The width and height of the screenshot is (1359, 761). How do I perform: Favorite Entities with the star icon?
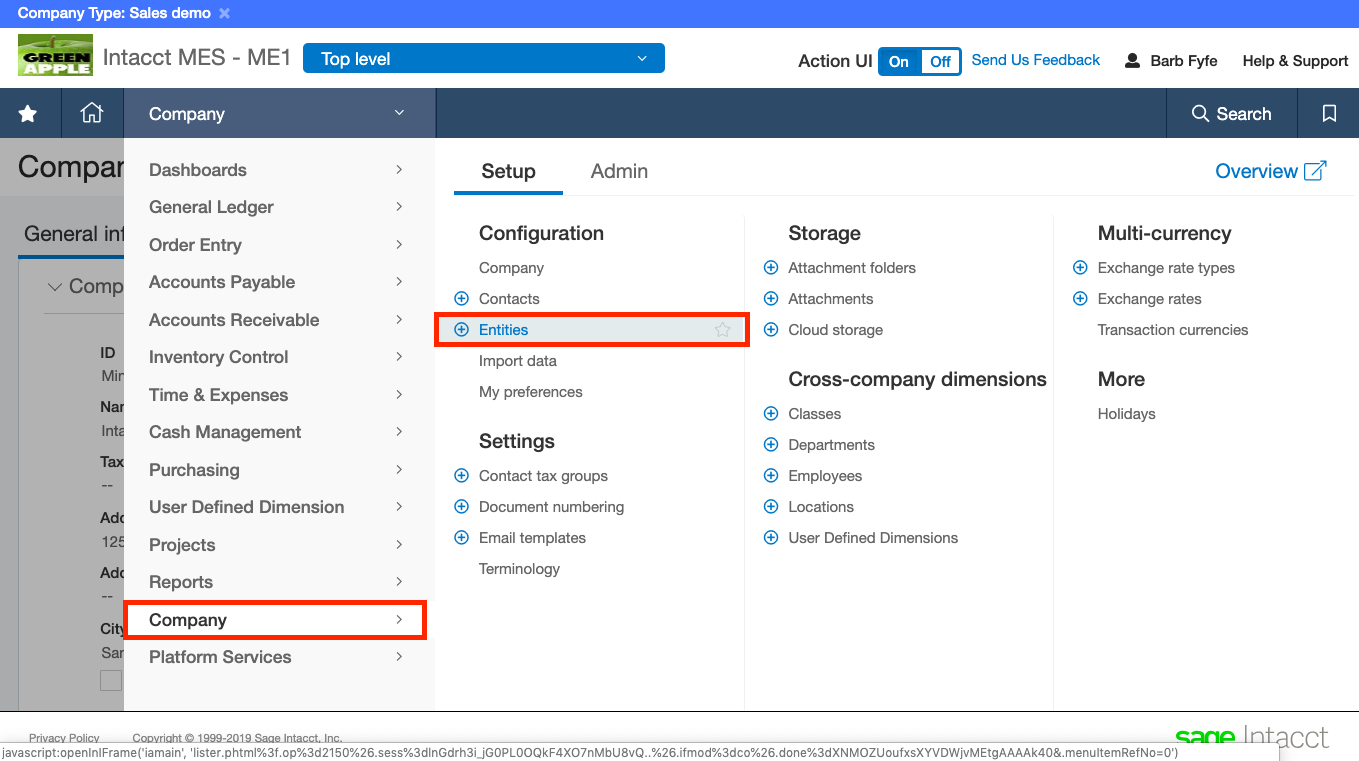(723, 330)
